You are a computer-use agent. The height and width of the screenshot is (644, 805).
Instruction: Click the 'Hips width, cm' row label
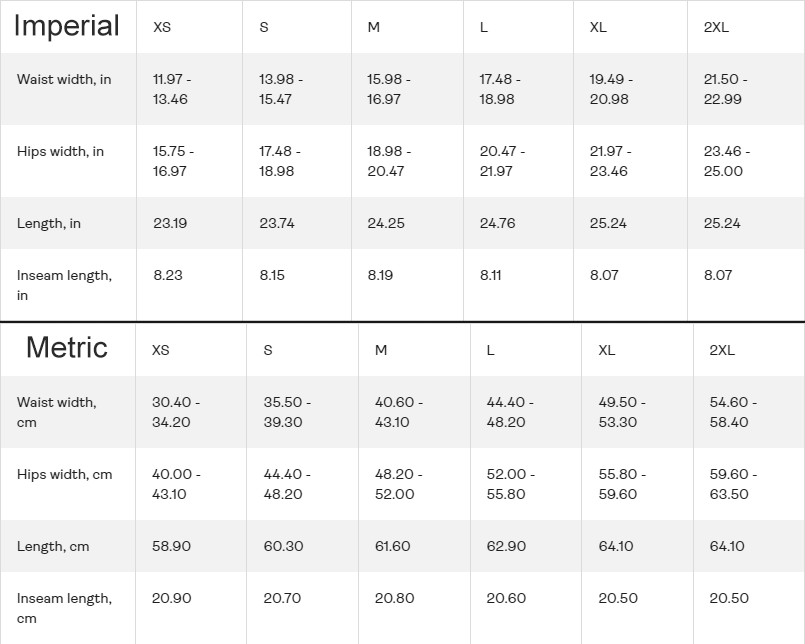click(65, 474)
